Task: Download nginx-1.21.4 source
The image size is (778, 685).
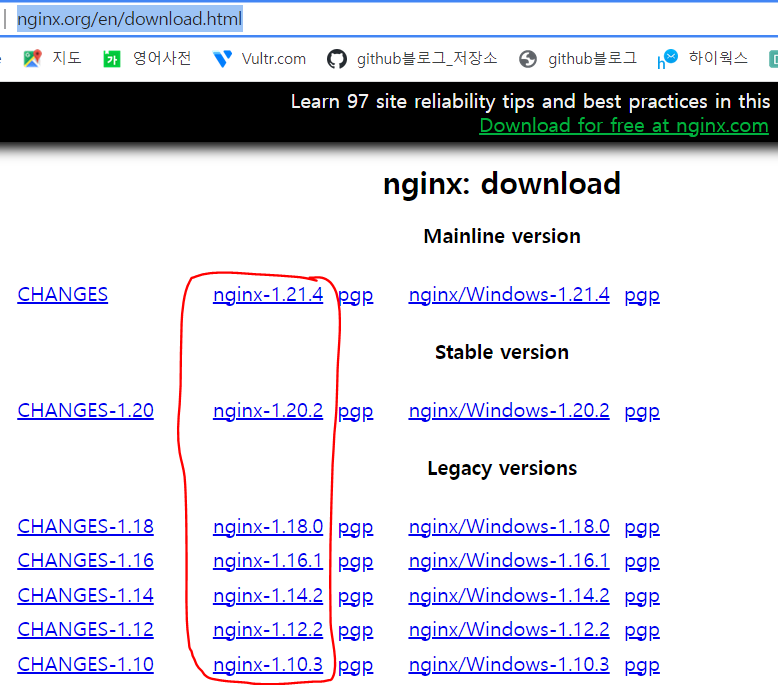Action: tap(268, 295)
